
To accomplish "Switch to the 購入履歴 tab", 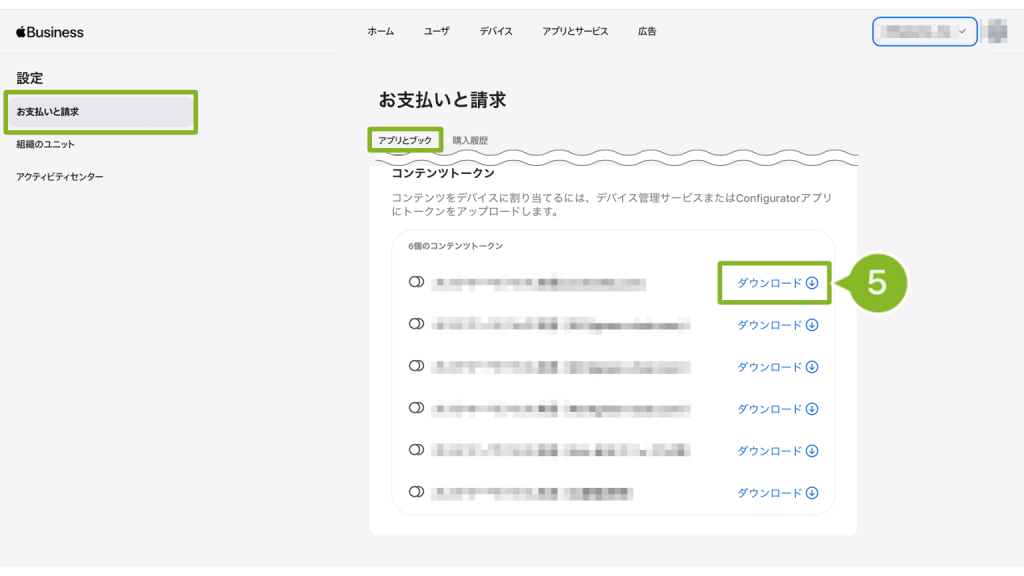I will 470,141.
